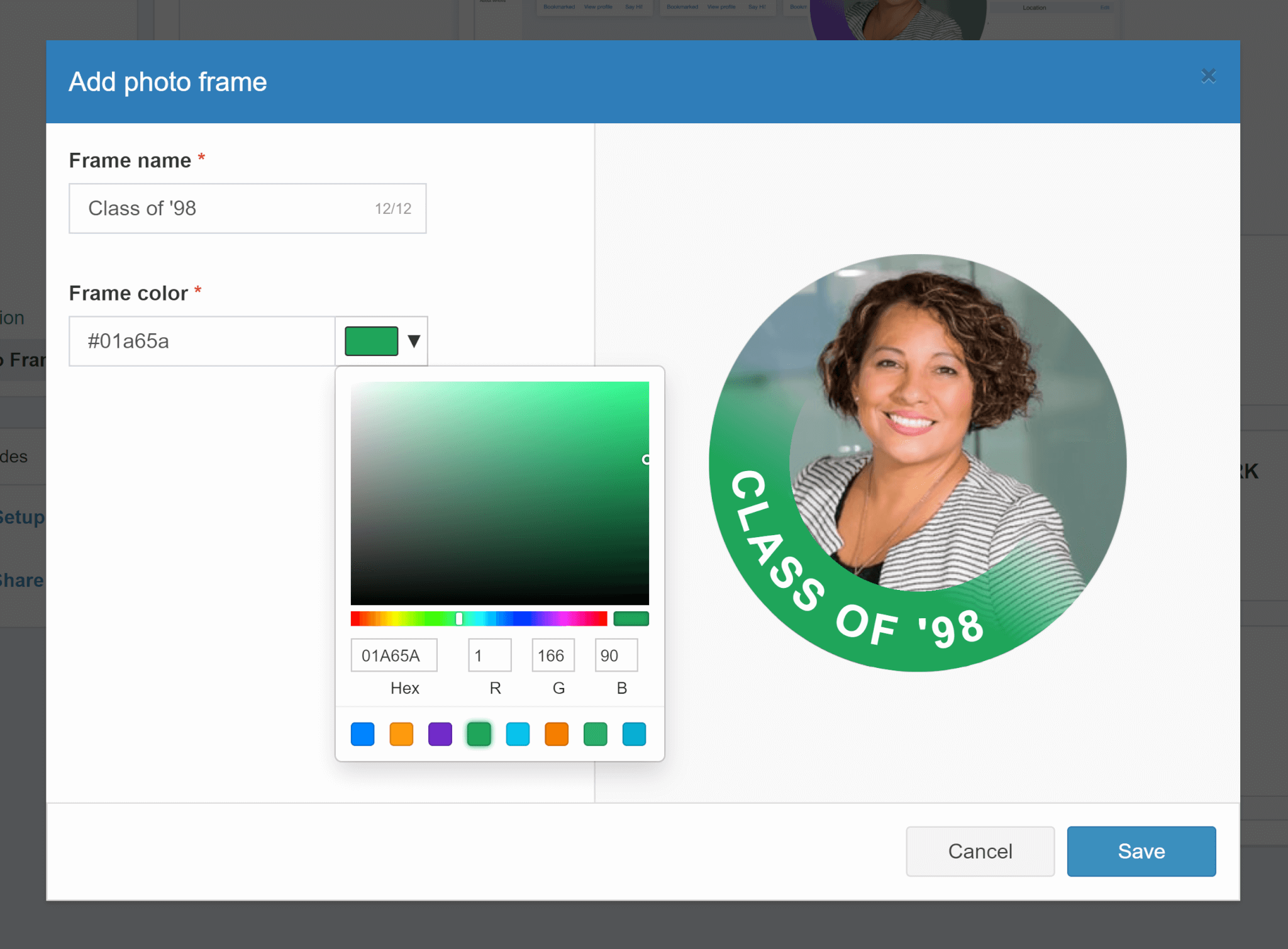1288x949 pixels.
Task: Select the purple preset swatch
Action: [440, 733]
